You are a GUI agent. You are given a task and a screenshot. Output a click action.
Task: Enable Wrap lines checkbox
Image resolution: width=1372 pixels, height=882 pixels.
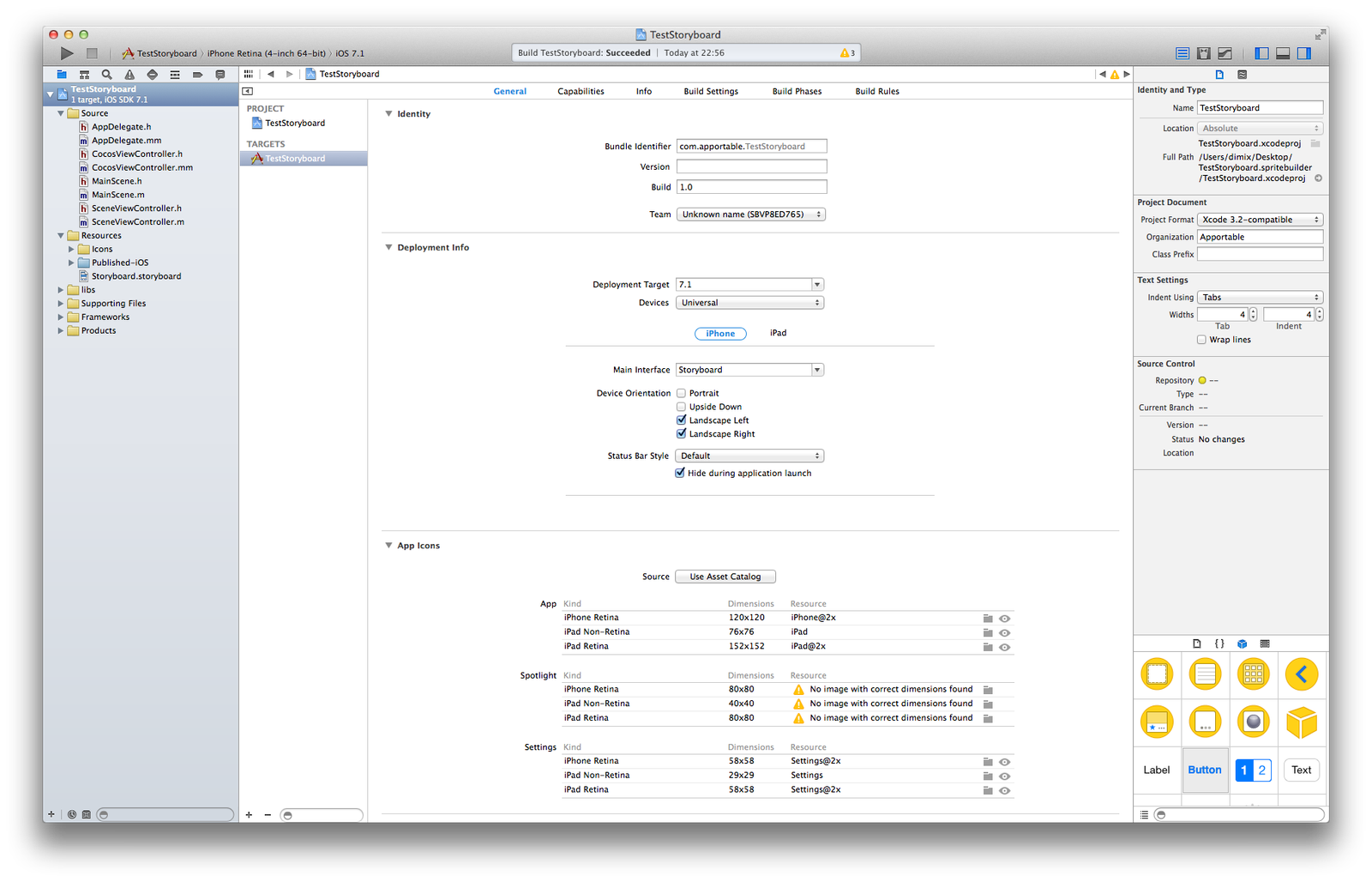point(1201,340)
